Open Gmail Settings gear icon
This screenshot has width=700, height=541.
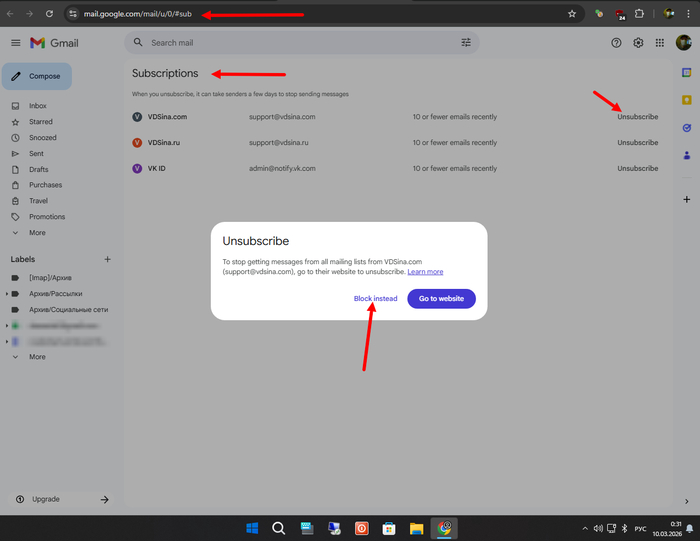click(638, 43)
